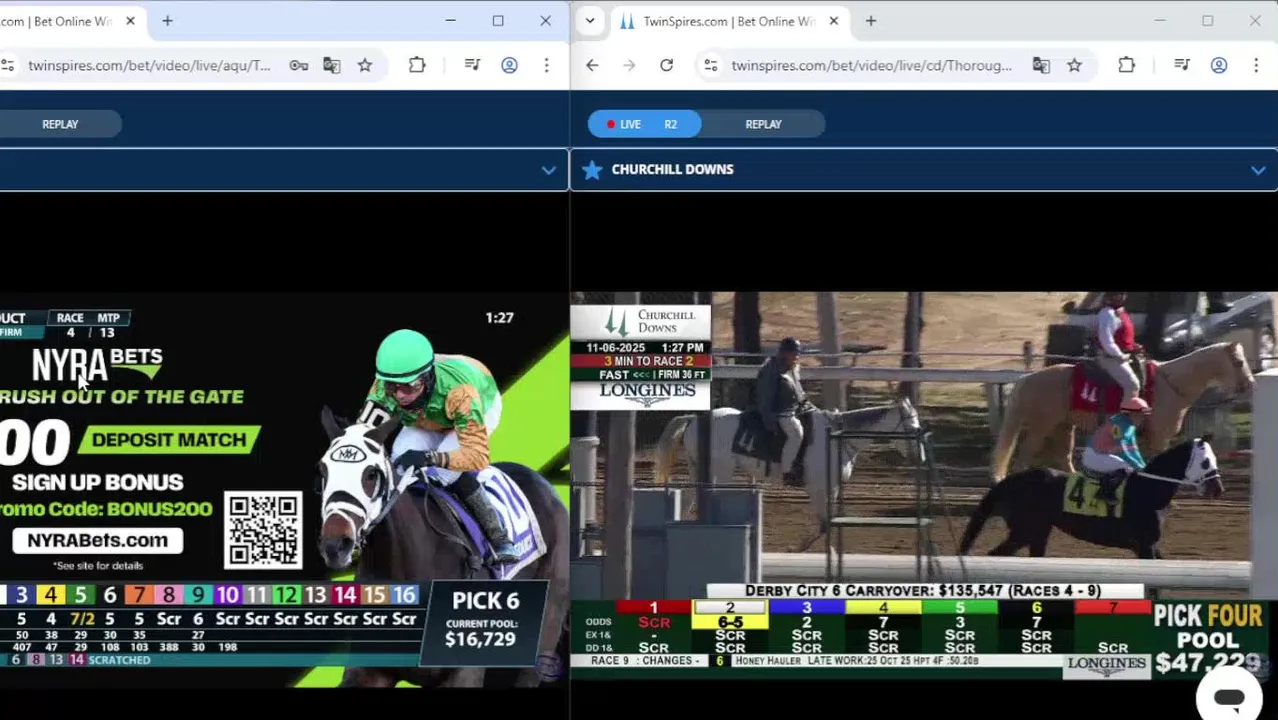The width and height of the screenshot is (1278, 720).
Task: Open profile avatar in left window
Action: click(x=509, y=65)
